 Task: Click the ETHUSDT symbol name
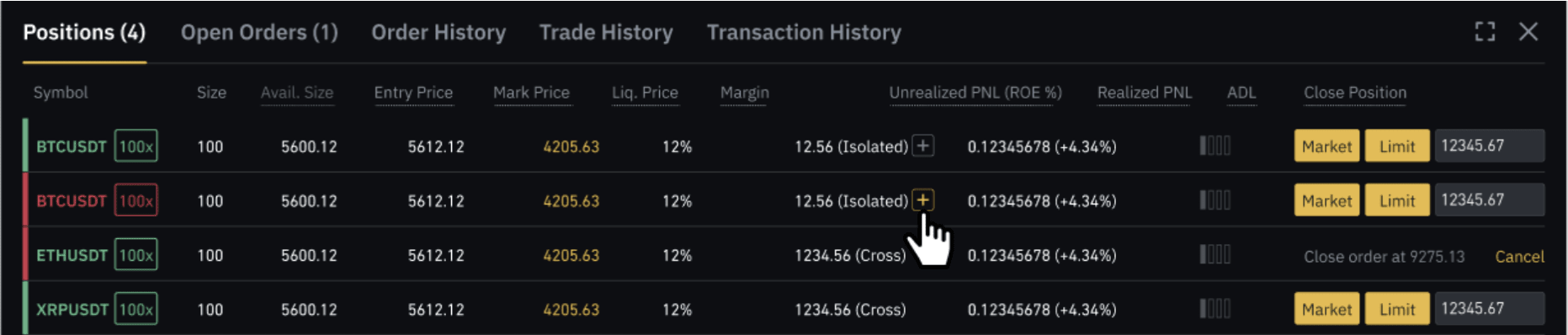click(x=72, y=255)
